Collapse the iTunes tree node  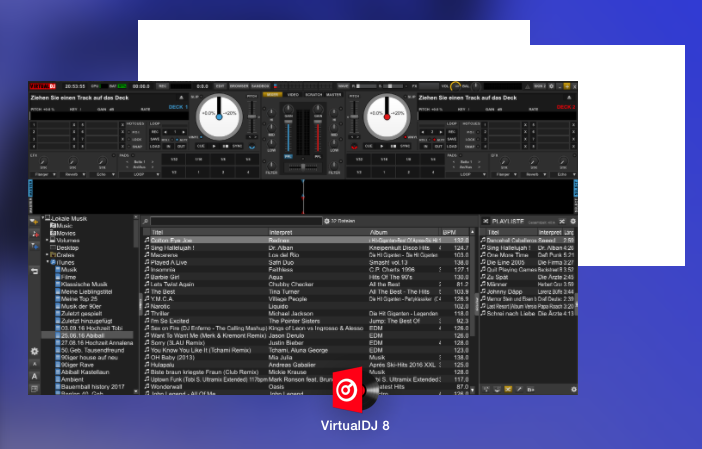[x=47, y=262]
